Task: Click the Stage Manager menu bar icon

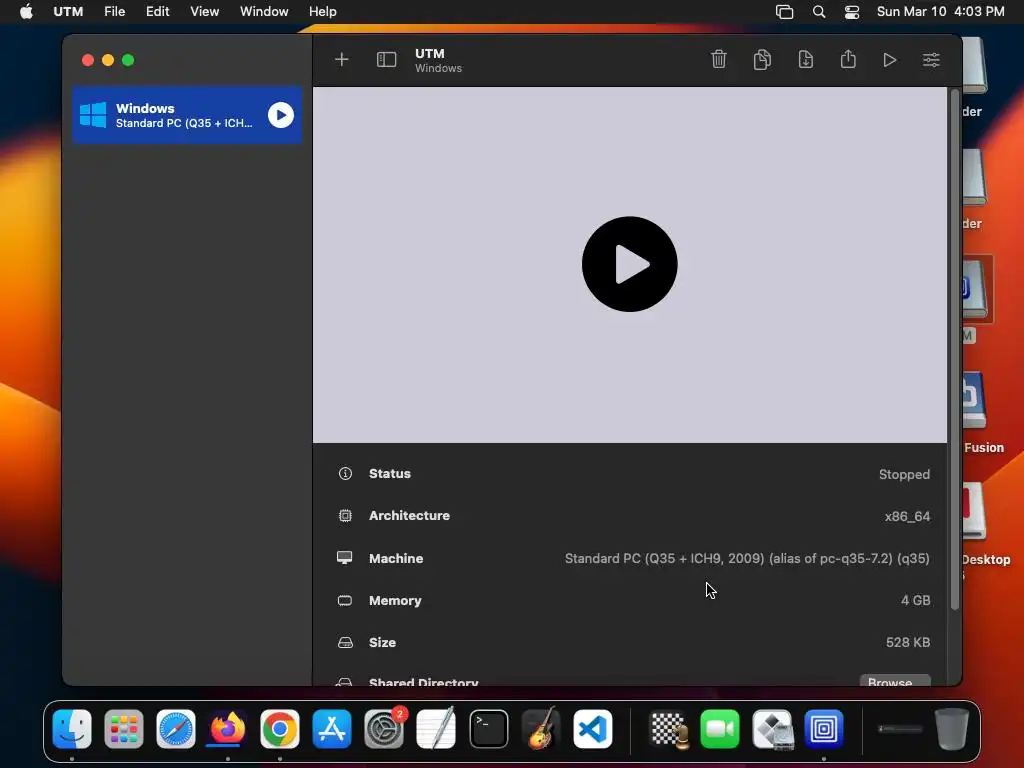Action: [x=784, y=12]
